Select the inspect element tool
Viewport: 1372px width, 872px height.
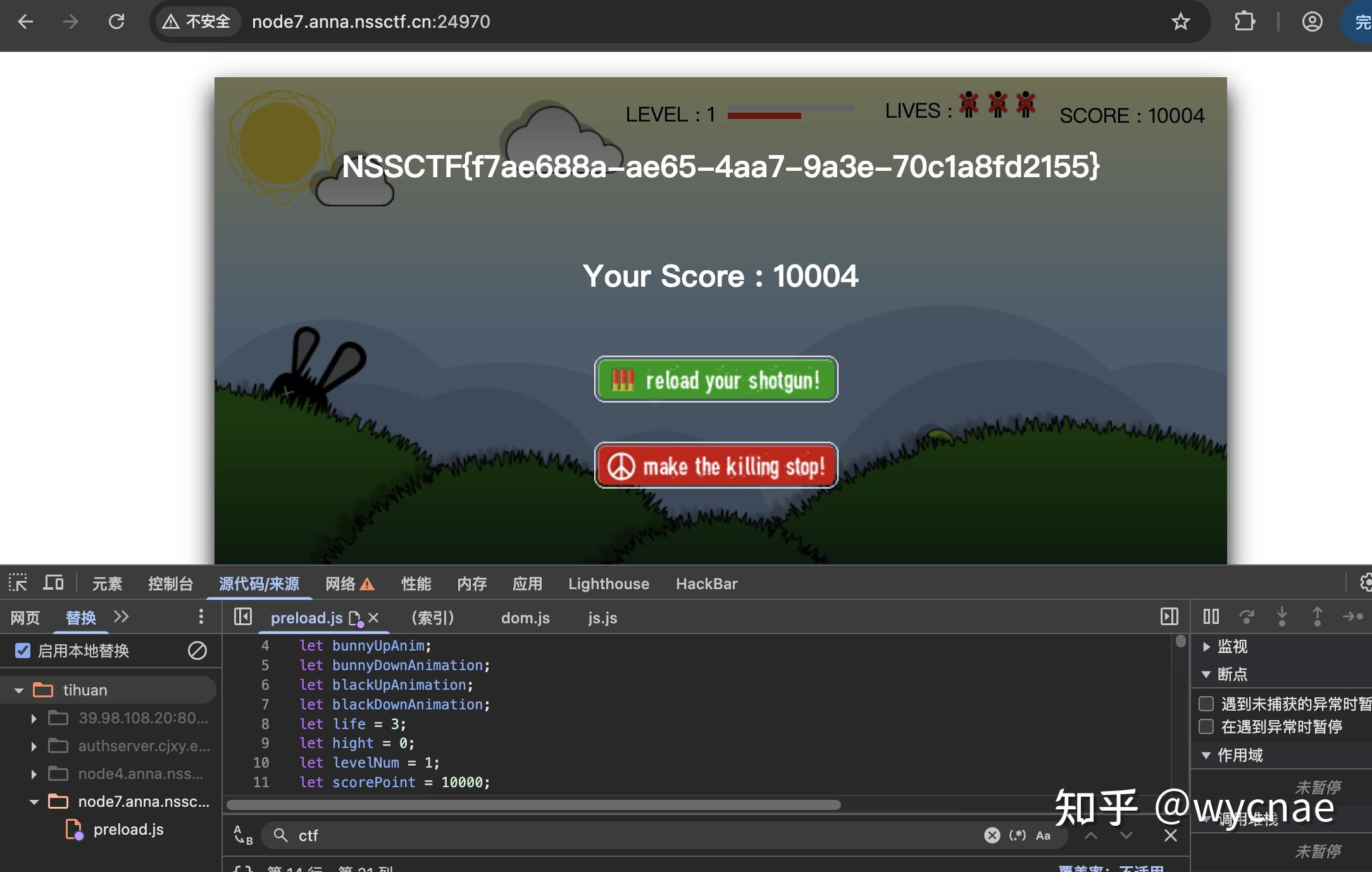pos(18,583)
